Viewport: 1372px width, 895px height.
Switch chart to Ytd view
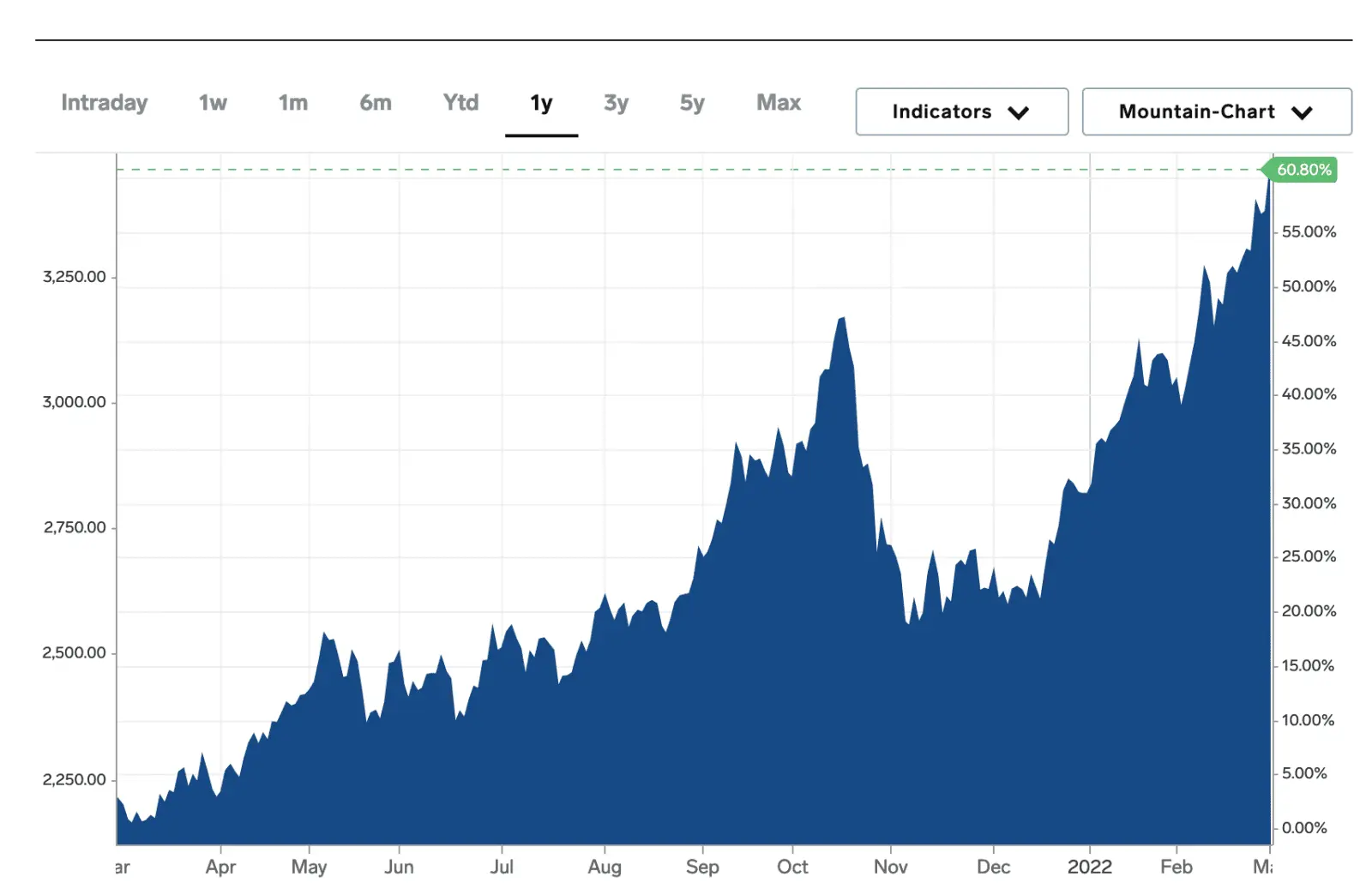click(460, 103)
